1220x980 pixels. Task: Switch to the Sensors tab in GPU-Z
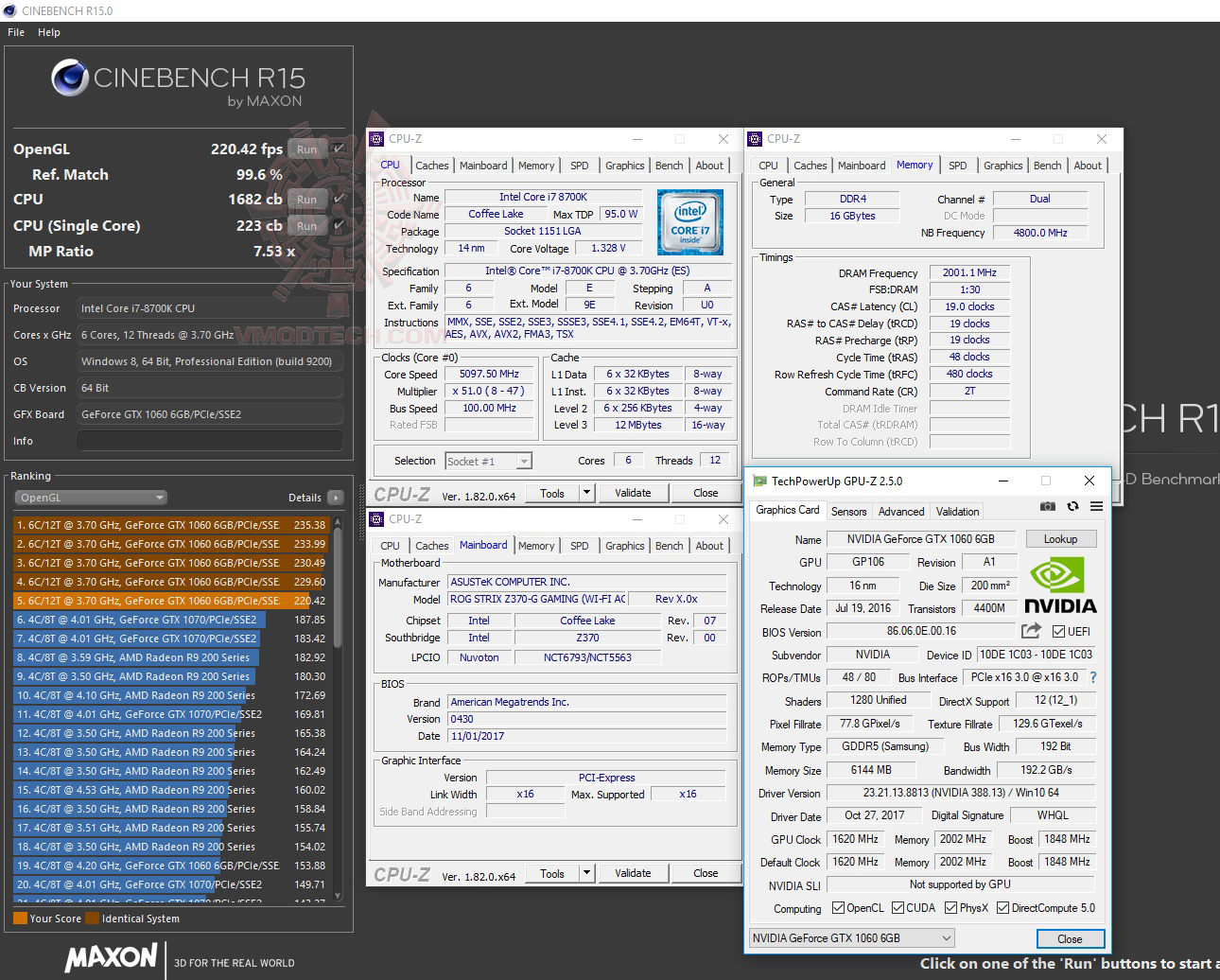848,511
